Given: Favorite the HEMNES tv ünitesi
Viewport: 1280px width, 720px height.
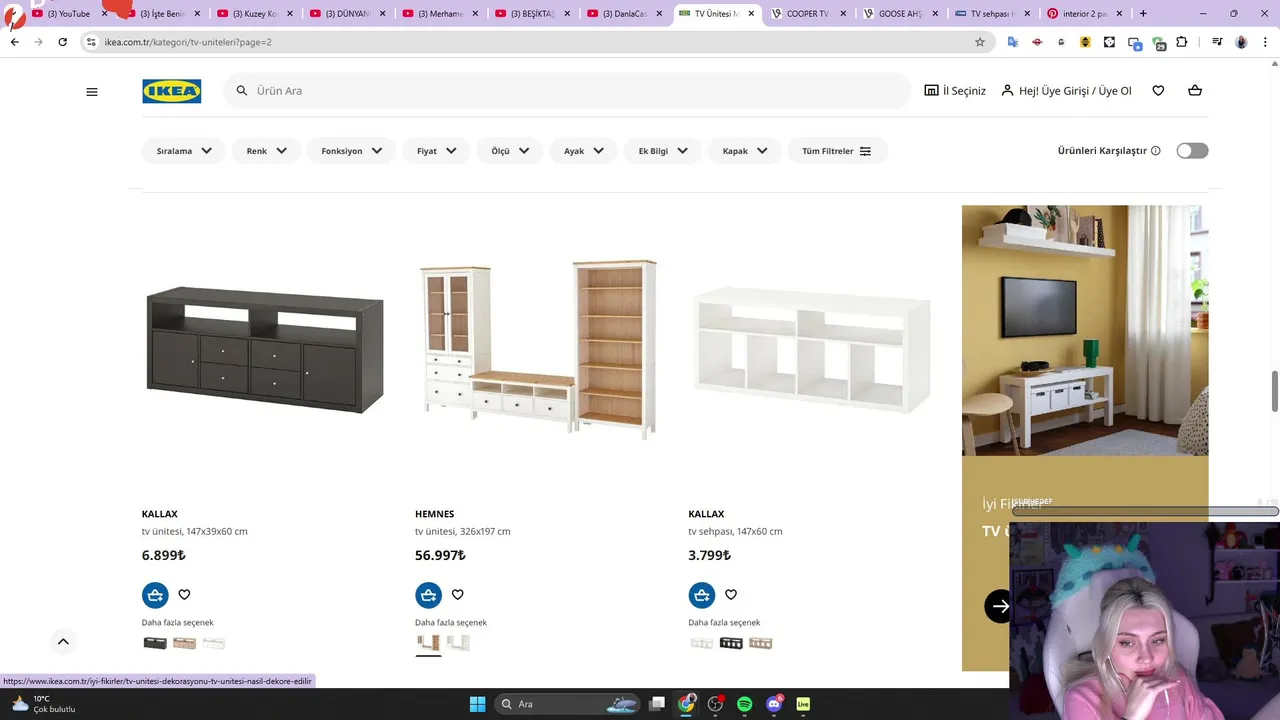Looking at the screenshot, I should tap(457, 595).
